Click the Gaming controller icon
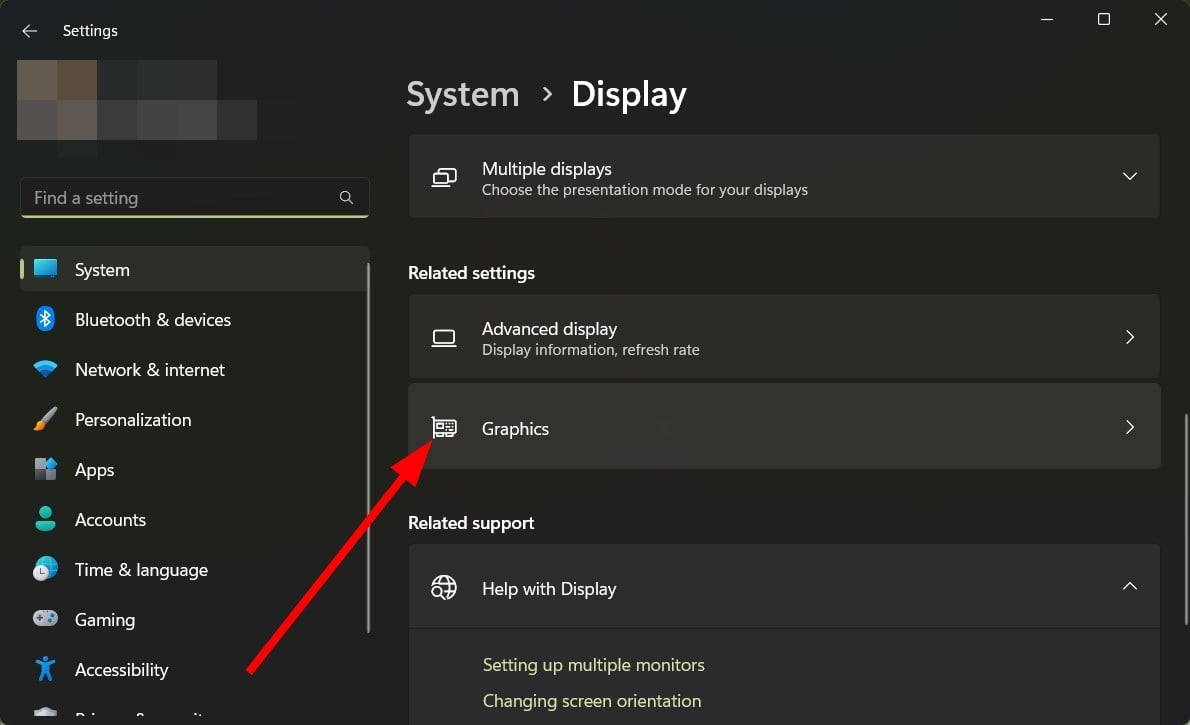Image resolution: width=1190 pixels, height=725 pixels. click(x=45, y=620)
